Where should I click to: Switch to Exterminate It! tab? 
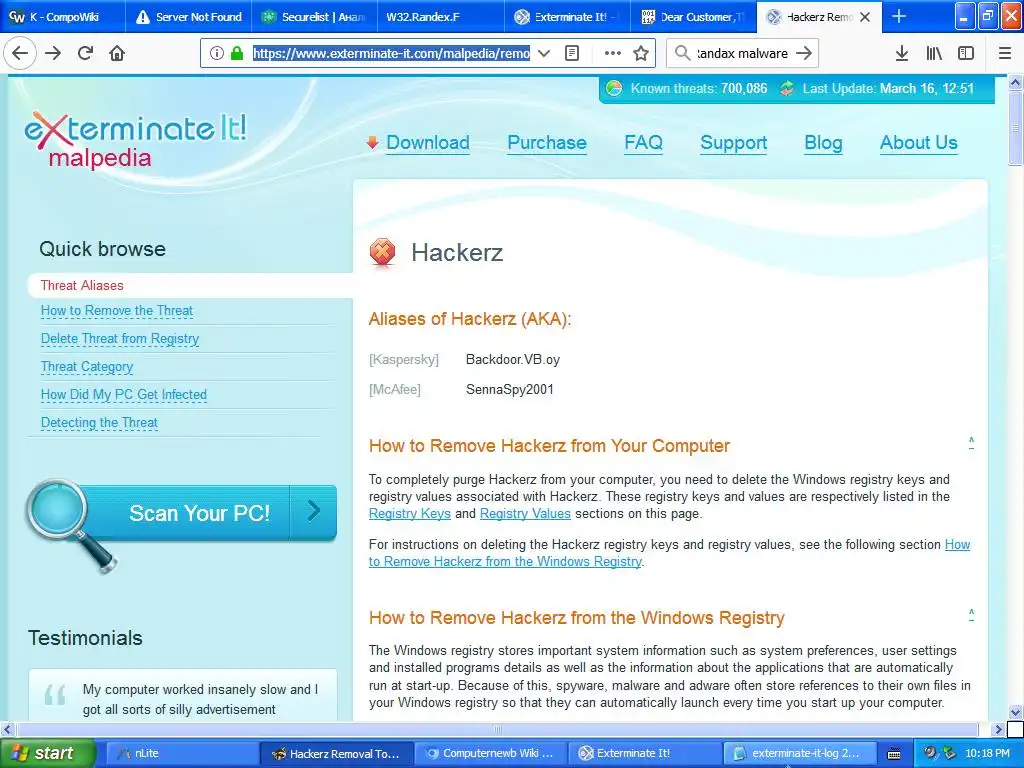[x=567, y=17]
